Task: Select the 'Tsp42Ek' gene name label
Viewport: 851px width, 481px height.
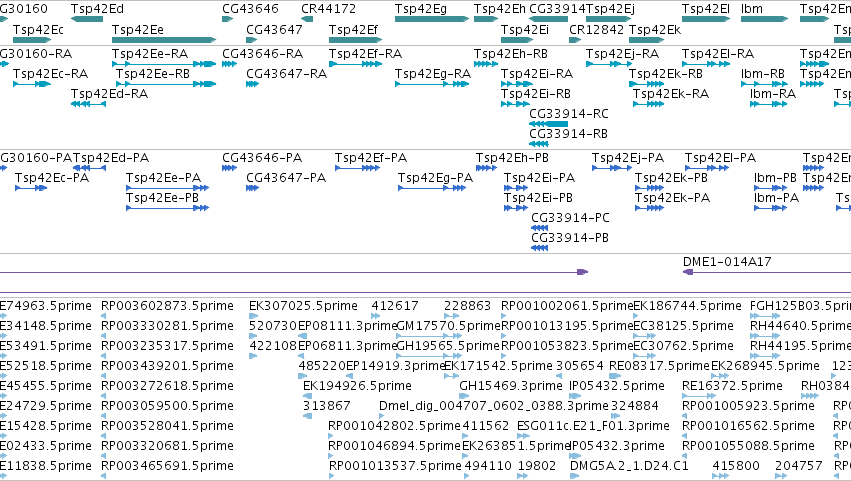Action: 655,30
